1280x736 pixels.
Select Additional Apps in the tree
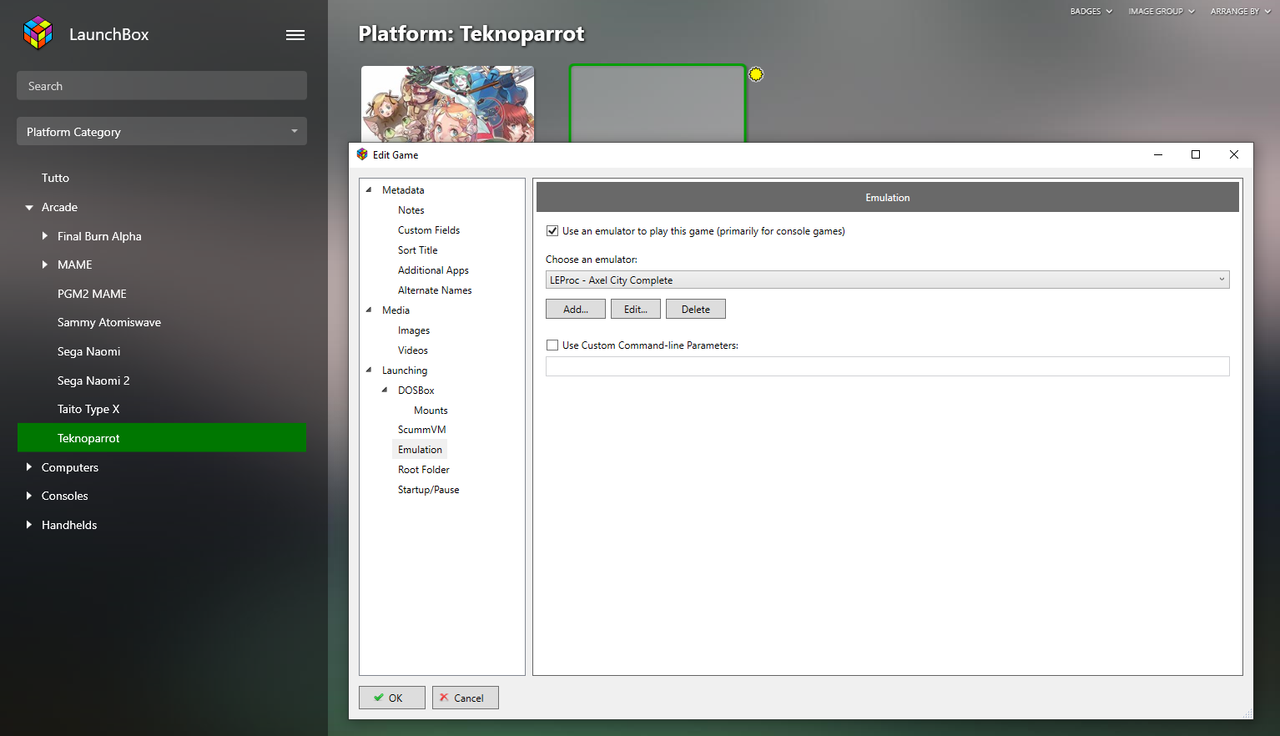[433, 270]
